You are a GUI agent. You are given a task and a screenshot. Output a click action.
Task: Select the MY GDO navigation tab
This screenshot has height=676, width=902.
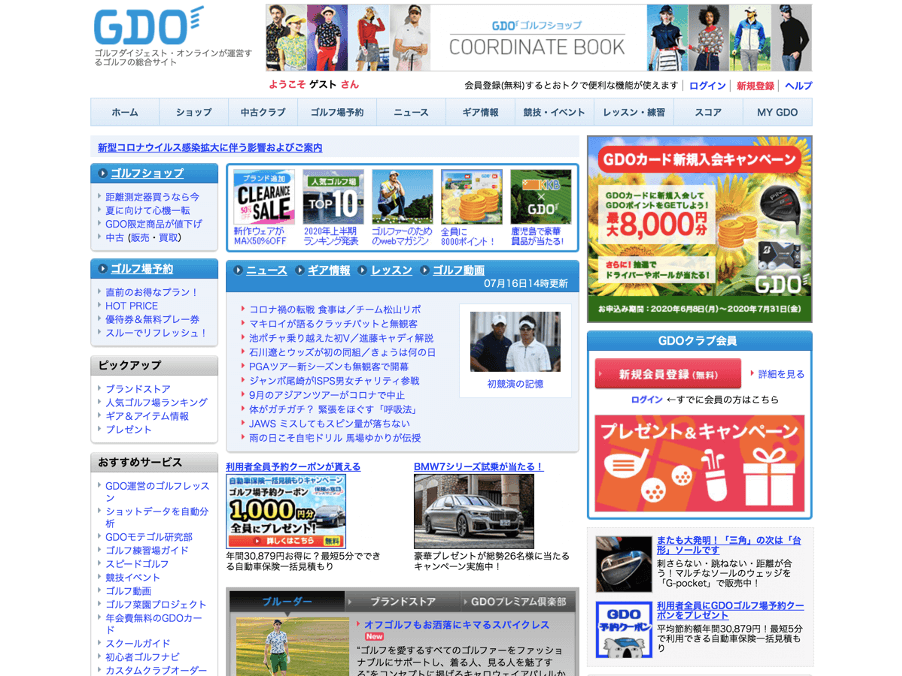777,112
